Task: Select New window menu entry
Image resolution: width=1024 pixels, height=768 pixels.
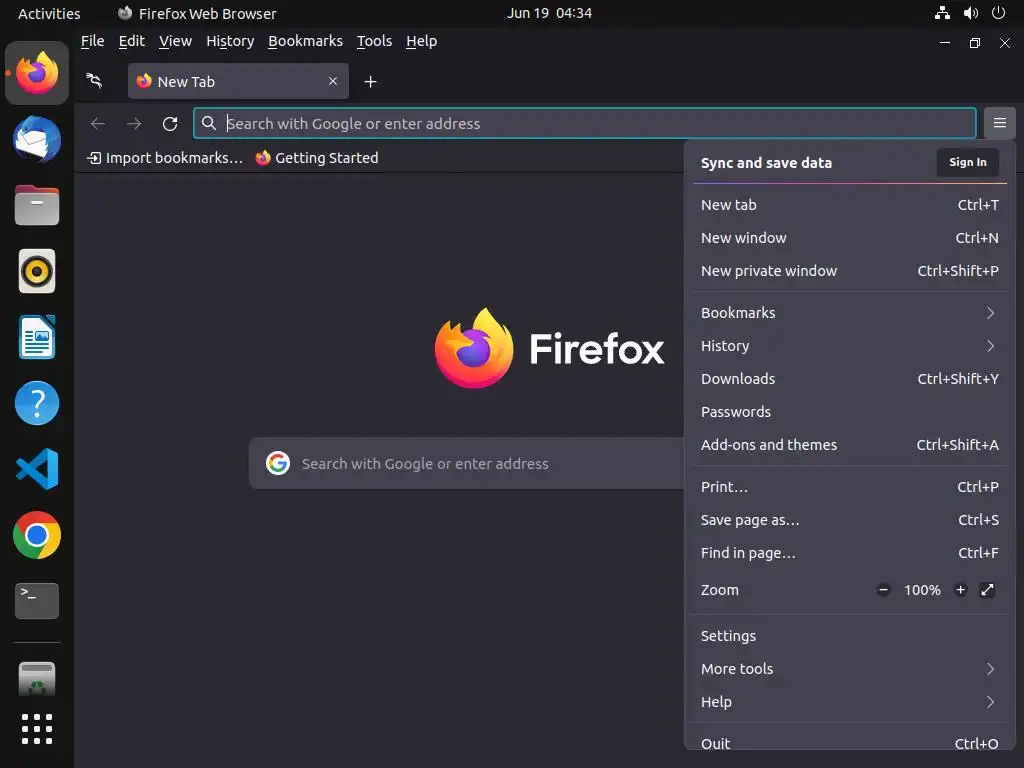Action: (849, 238)
